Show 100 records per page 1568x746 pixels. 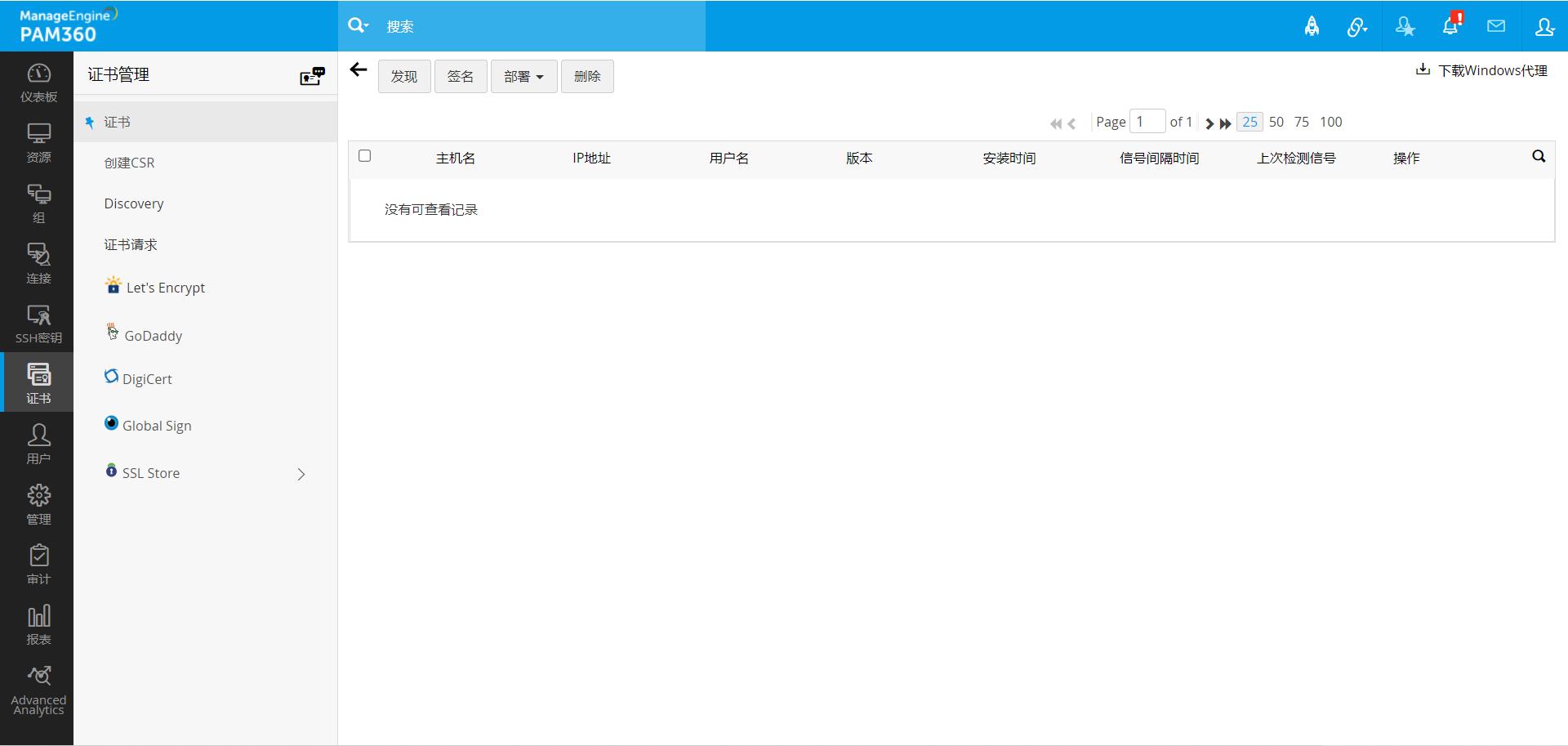pos(1331,122)
